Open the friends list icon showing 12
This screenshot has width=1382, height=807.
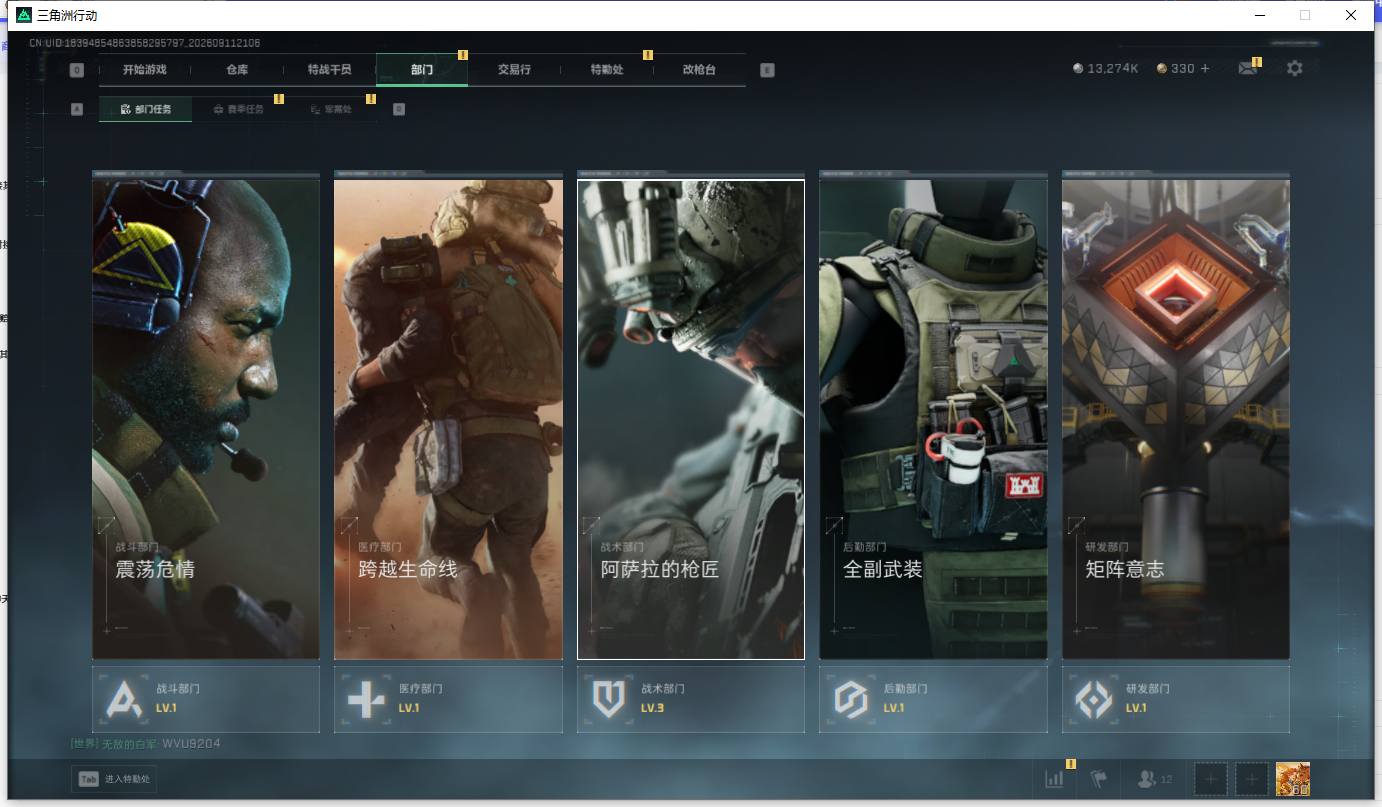click(1155, 779)
